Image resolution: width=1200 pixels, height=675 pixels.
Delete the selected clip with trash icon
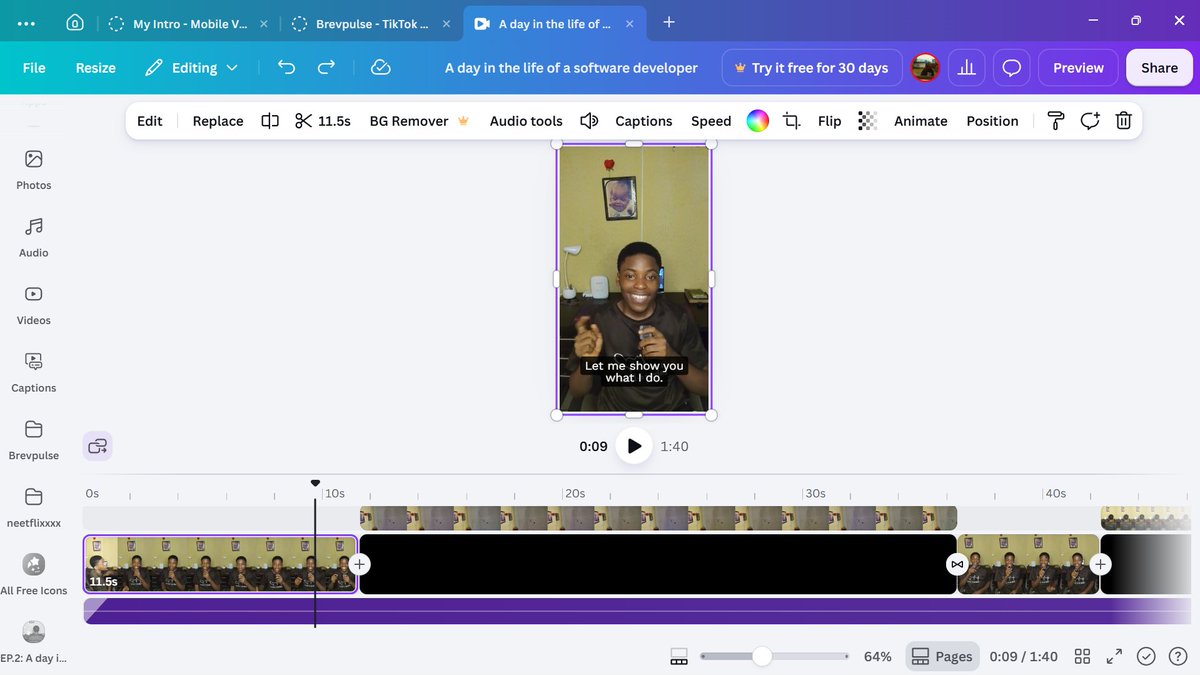click(1123, 121)
